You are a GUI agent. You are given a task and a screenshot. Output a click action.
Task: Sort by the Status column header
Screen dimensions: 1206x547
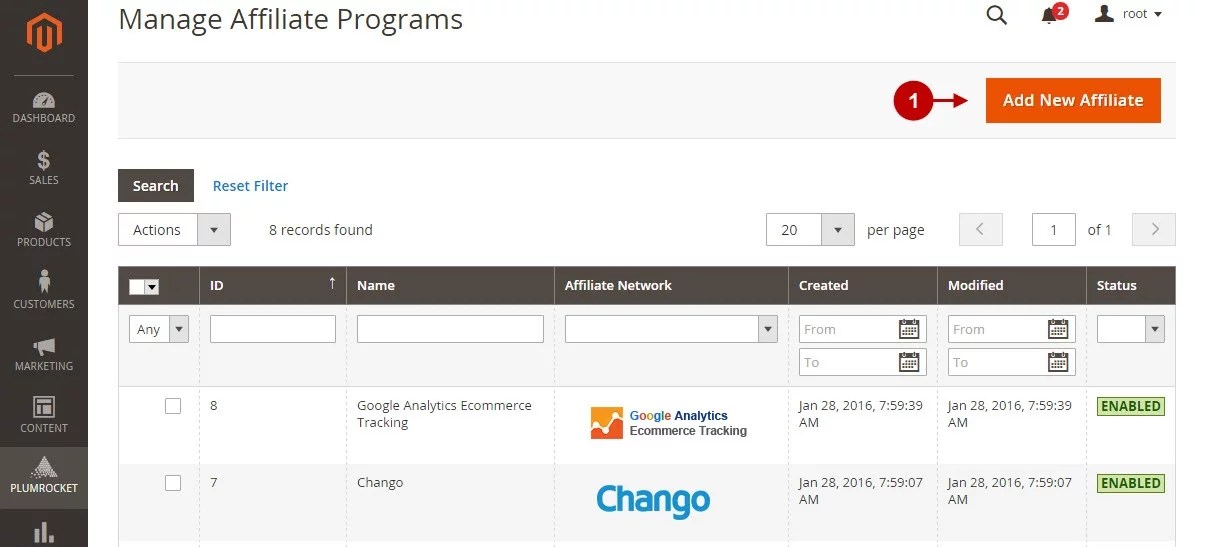pos(1116,285)
